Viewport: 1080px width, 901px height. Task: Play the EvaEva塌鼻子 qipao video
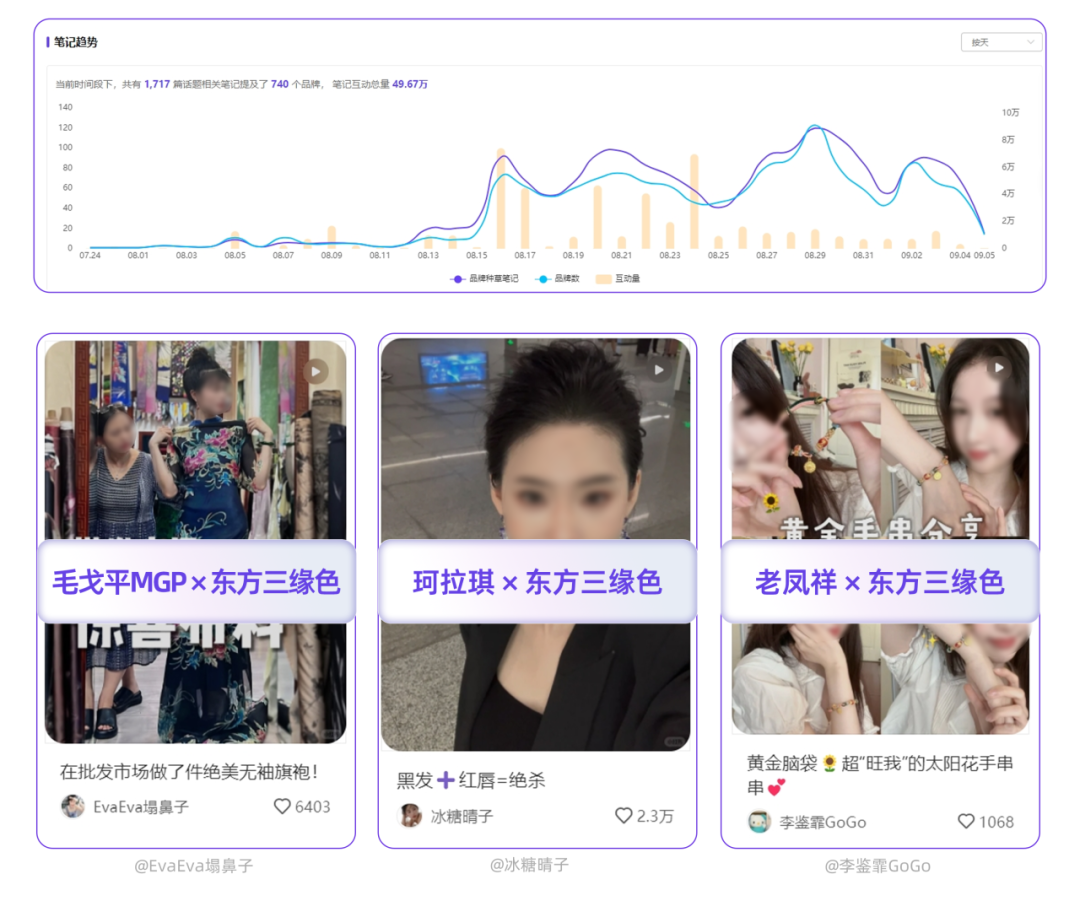316,372
